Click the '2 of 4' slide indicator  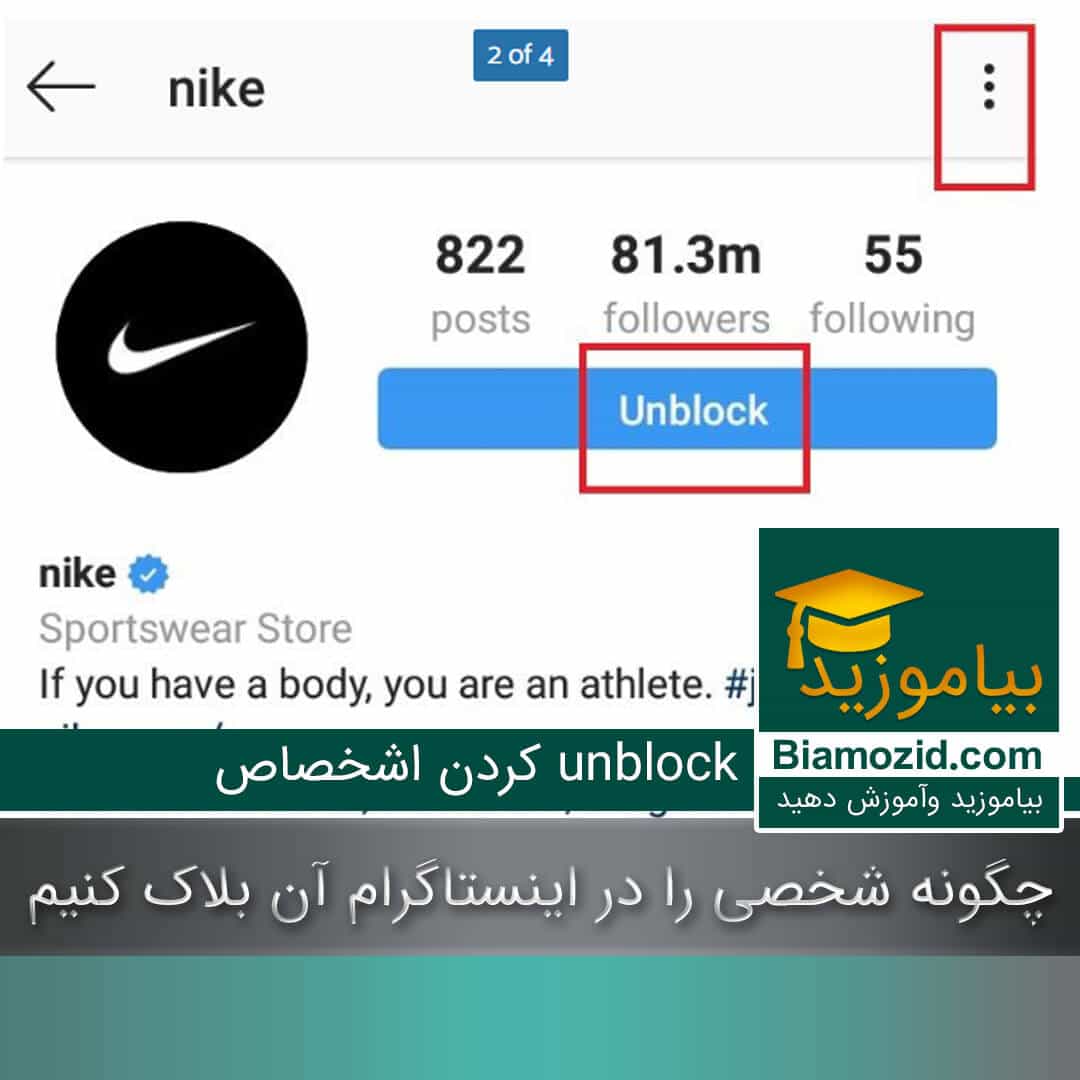(521, 55)
